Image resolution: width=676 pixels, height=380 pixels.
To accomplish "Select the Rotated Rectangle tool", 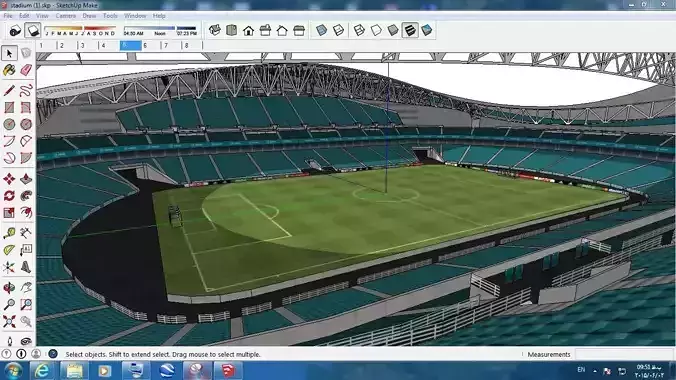I will pos(26,107).
